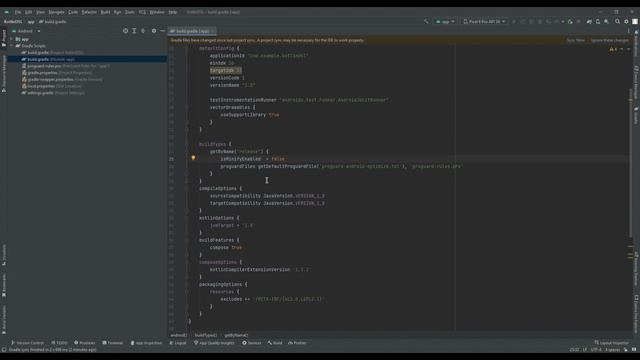Expand the app module tree node
Image resolution: width=640 pixels, height=360 pixels.
point(11,39)
